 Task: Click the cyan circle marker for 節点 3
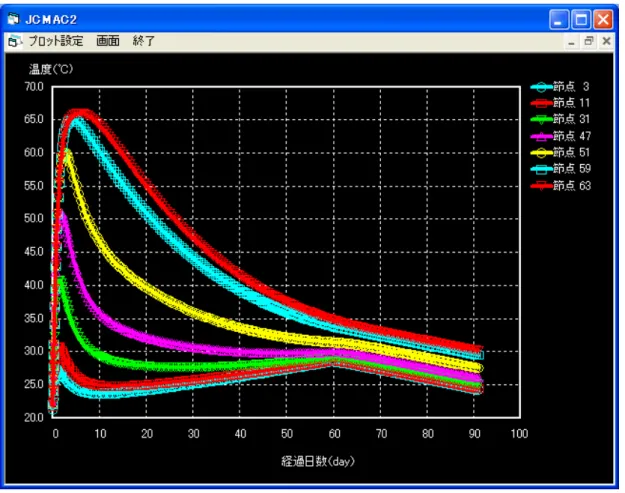(x=541, y=87)
